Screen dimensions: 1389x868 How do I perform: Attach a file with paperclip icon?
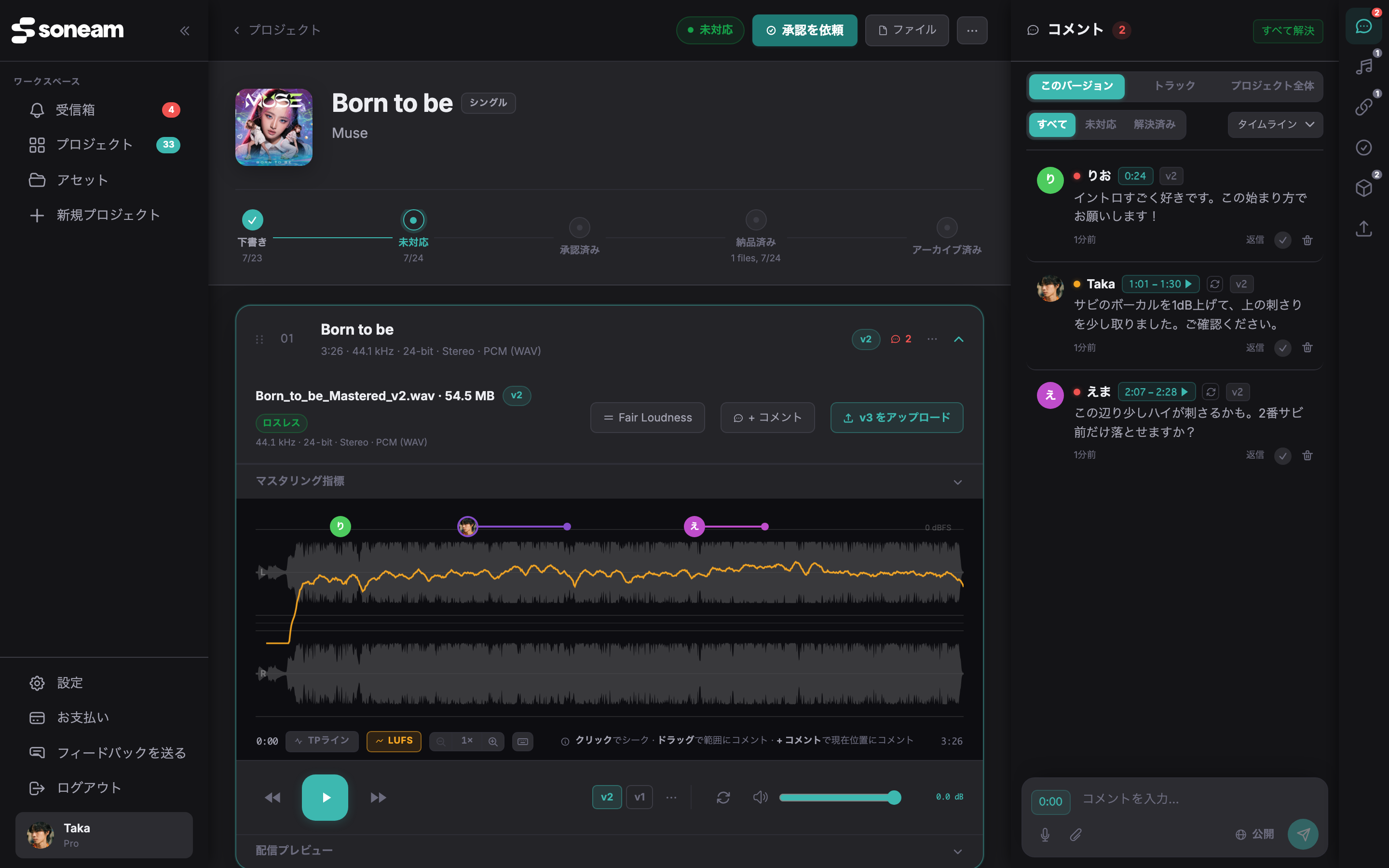(1076, 834)
